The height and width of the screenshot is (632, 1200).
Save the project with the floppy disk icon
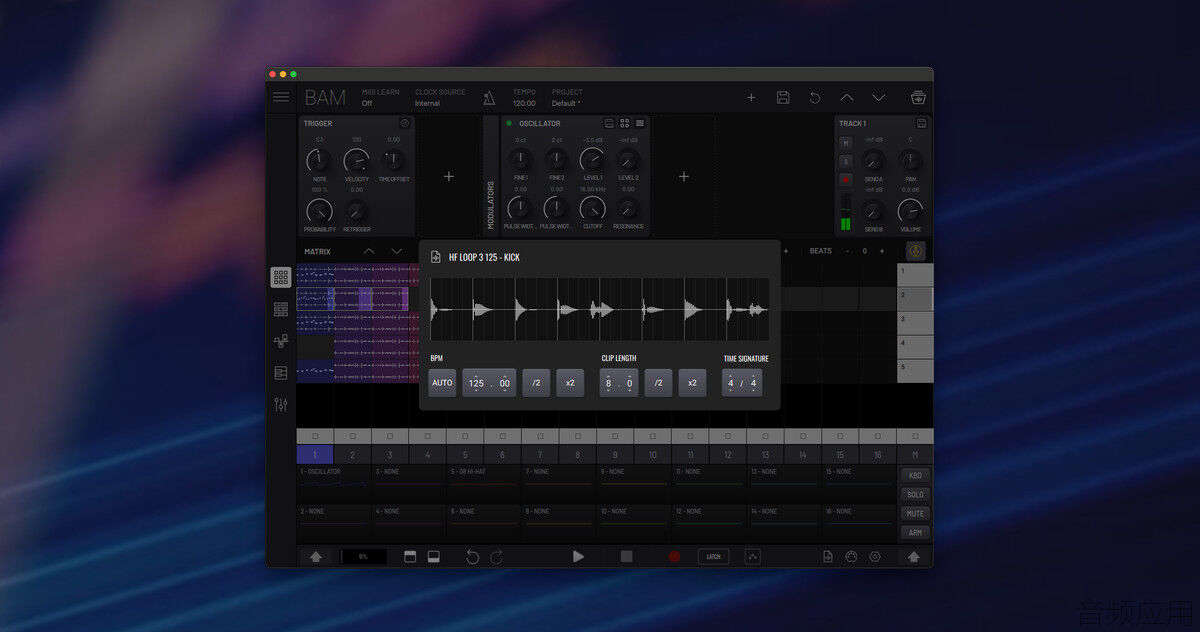783,97
